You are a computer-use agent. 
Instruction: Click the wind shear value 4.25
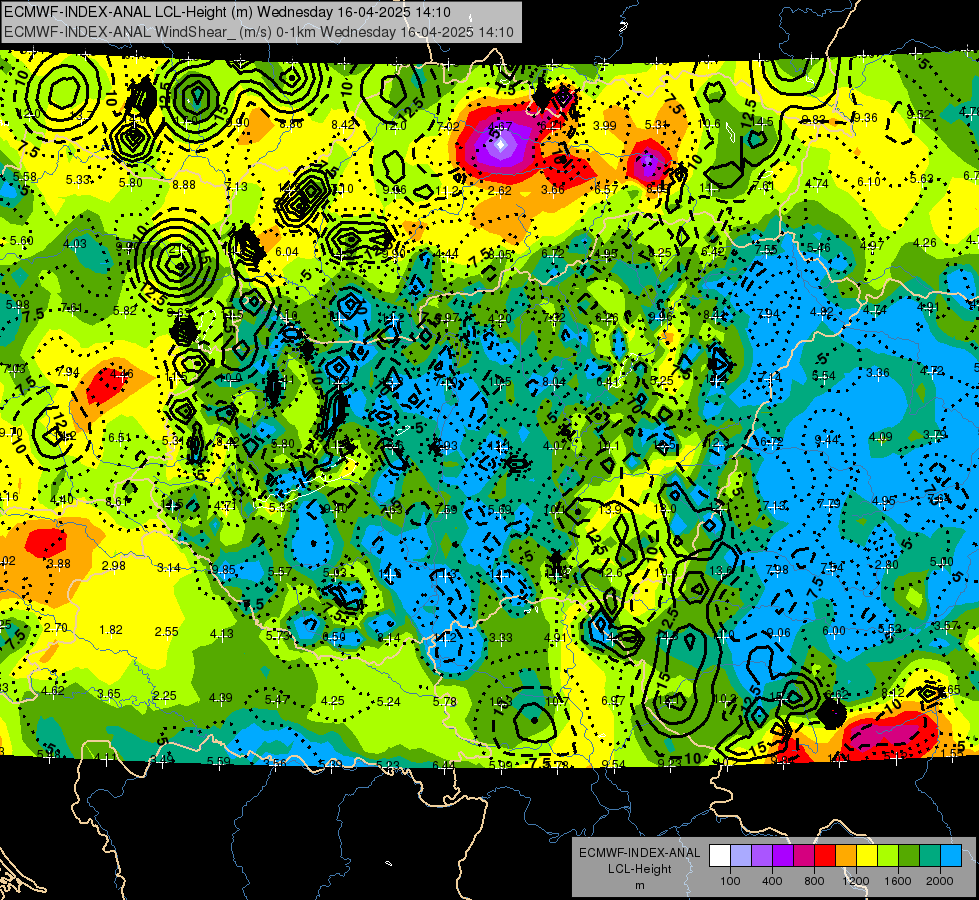[333, 701]
